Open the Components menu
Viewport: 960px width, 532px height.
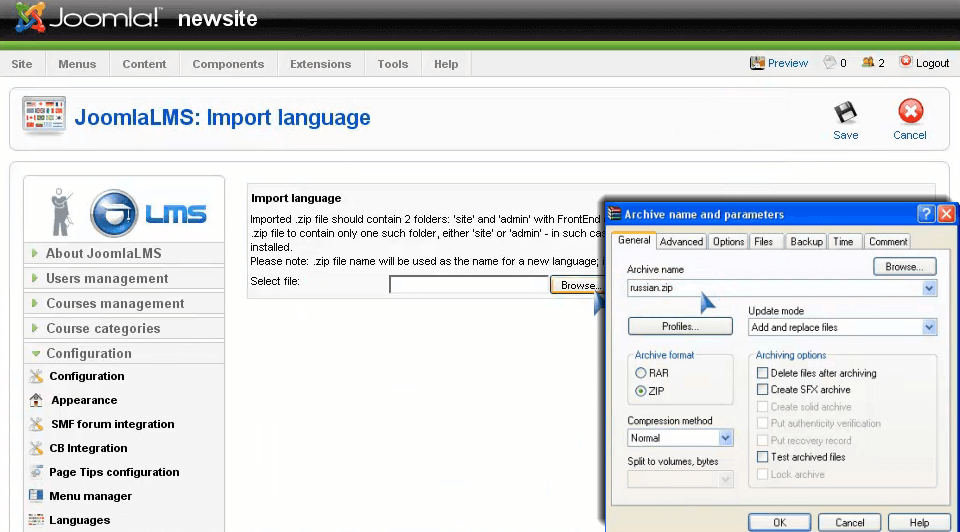(228, 64)
